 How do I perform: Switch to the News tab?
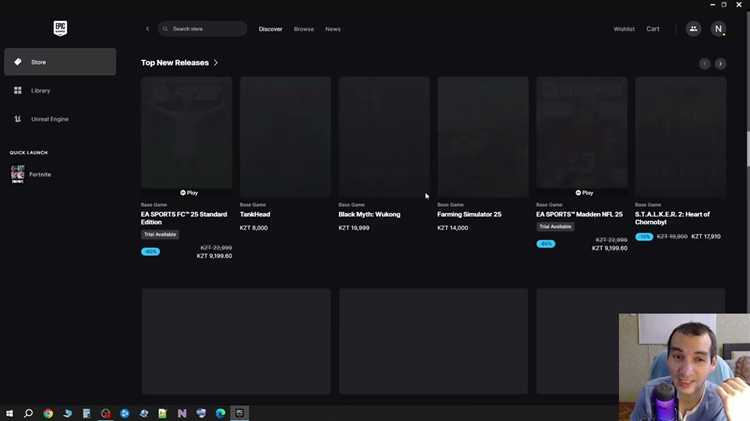[x=333, y=29]
